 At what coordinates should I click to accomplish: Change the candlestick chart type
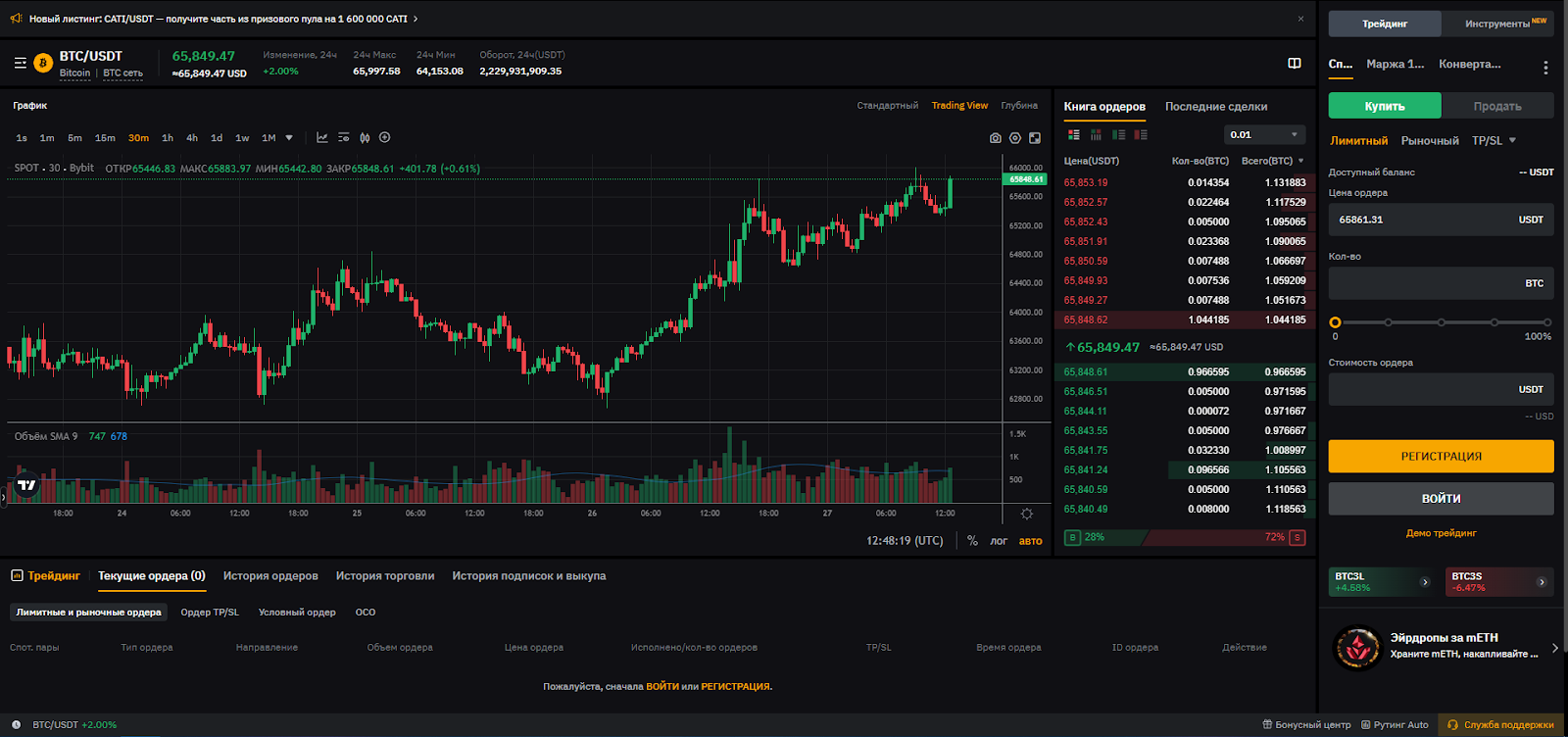click(x=365, y=138)
